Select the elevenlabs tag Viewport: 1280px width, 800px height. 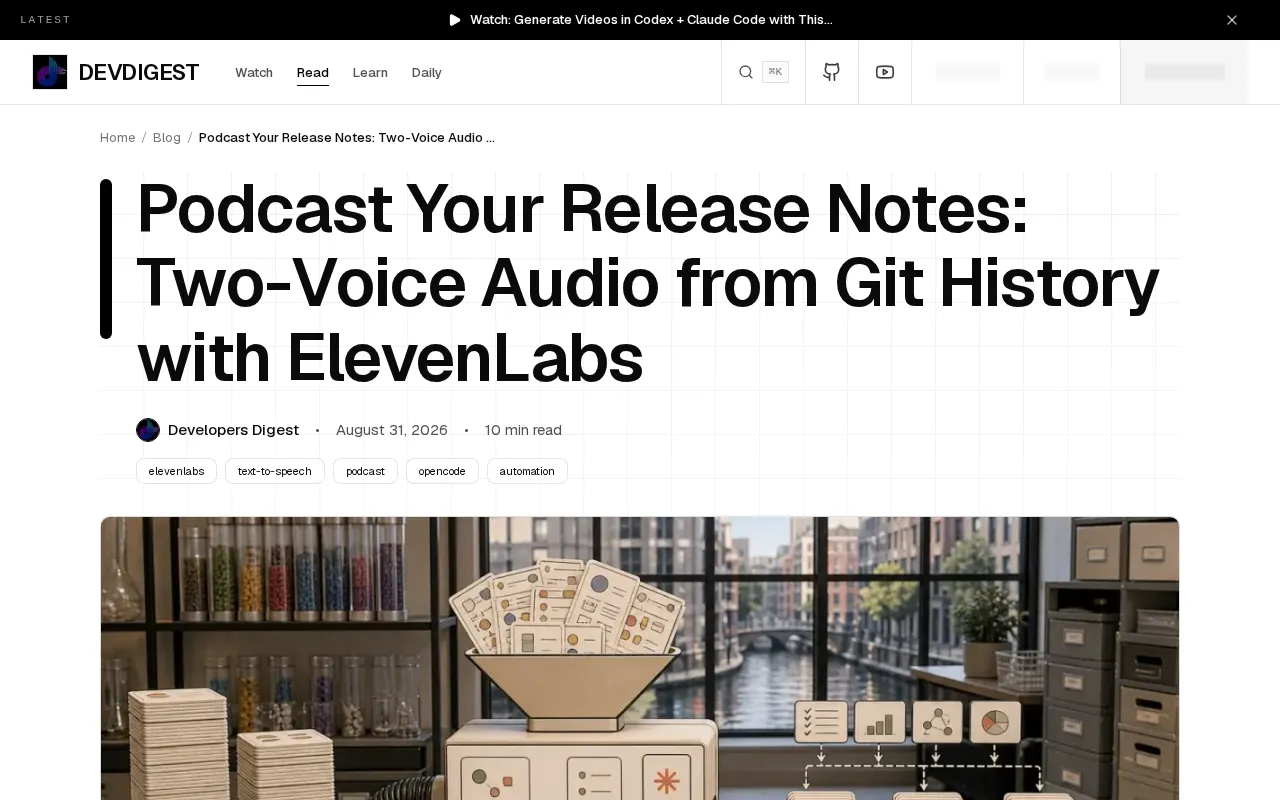point(176,471)
